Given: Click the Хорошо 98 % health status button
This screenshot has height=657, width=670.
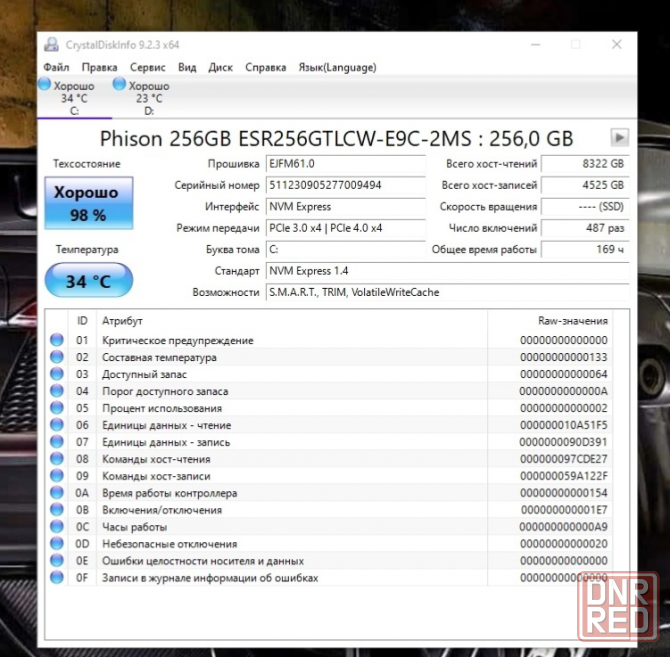Looking at the screenshot, I should 88,203.
